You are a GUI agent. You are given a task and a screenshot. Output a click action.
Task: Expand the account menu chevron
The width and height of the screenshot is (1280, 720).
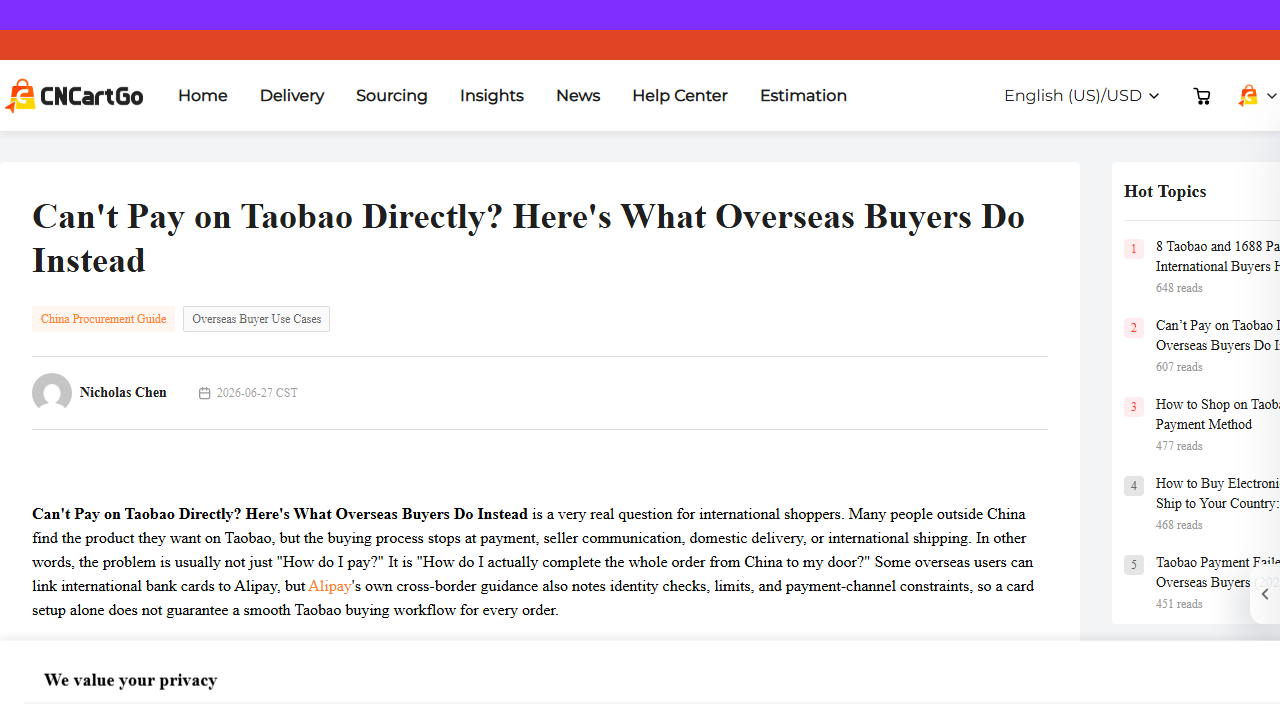[x=1271, y=96]
